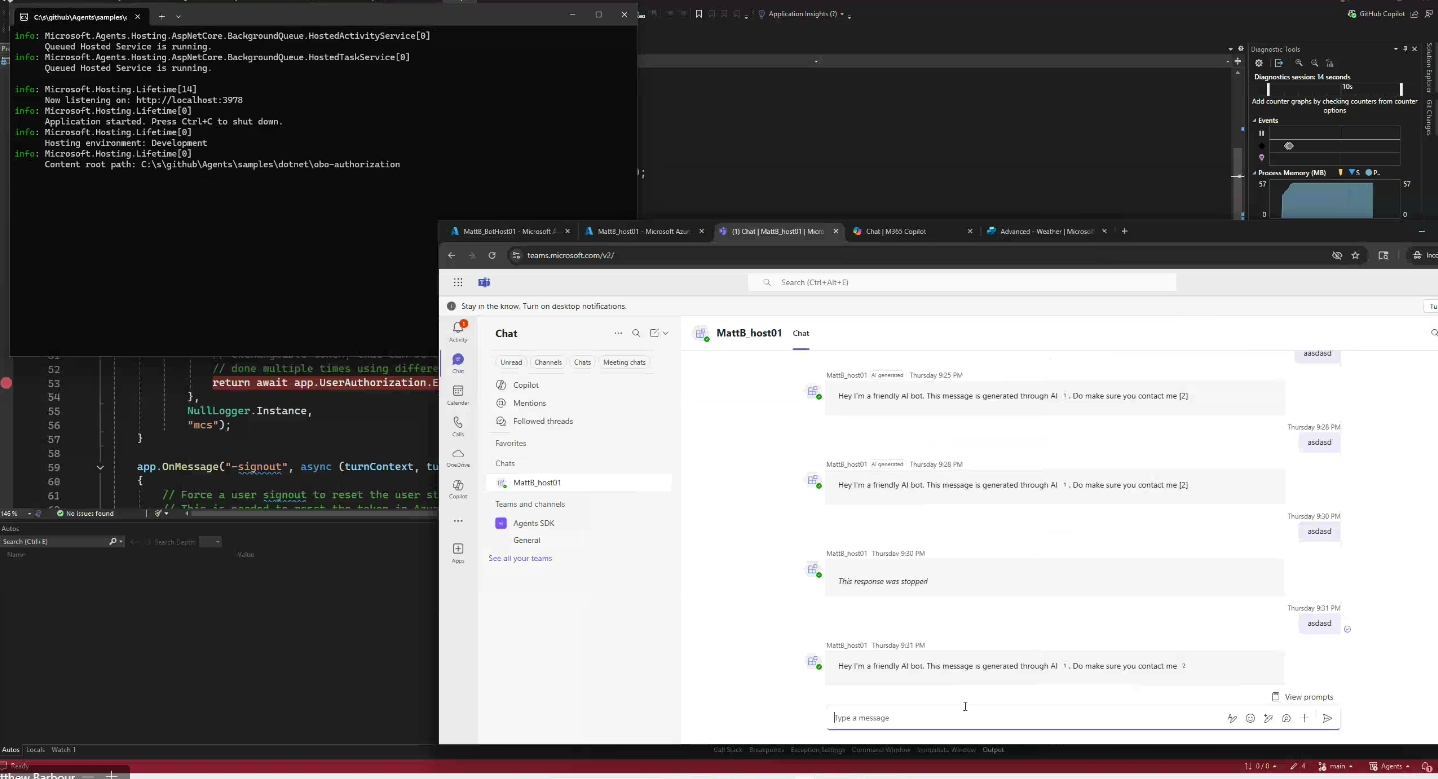Open the plus actions menu in the message box
The height and width of the screenshot is (779, 1438).
[1305, 718]
